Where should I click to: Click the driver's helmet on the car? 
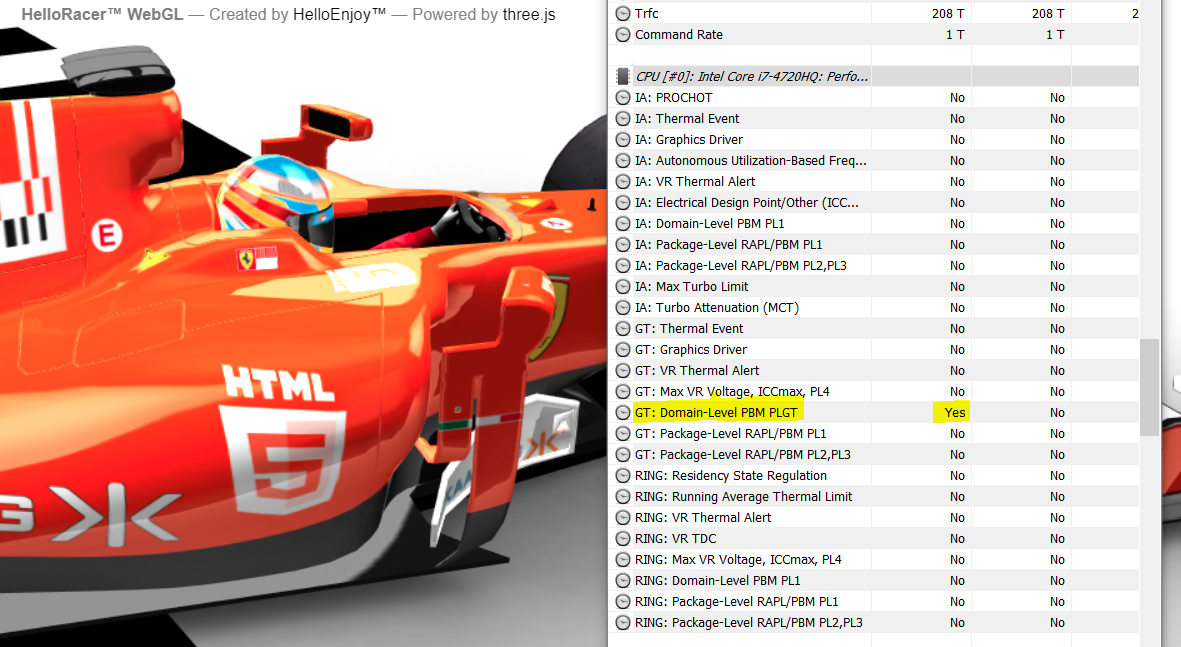coord(276,202)
